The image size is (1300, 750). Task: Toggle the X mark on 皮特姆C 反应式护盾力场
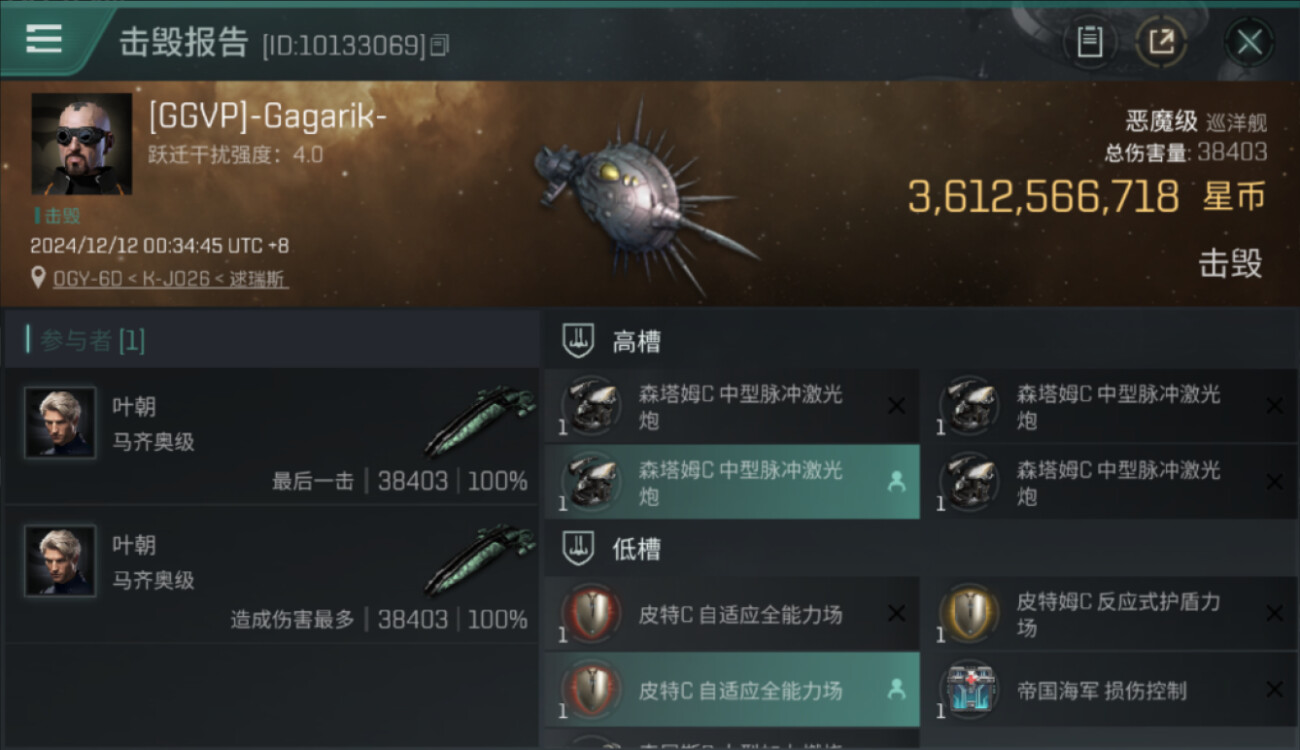[1274, 613]
